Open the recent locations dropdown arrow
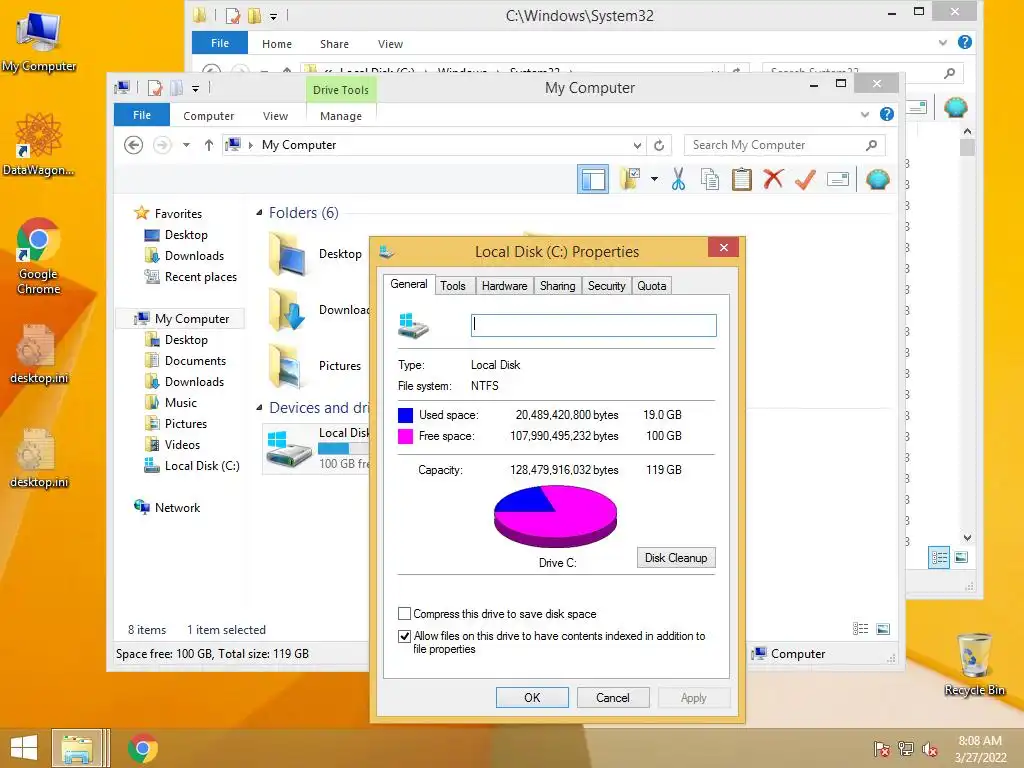 [186, 145]
